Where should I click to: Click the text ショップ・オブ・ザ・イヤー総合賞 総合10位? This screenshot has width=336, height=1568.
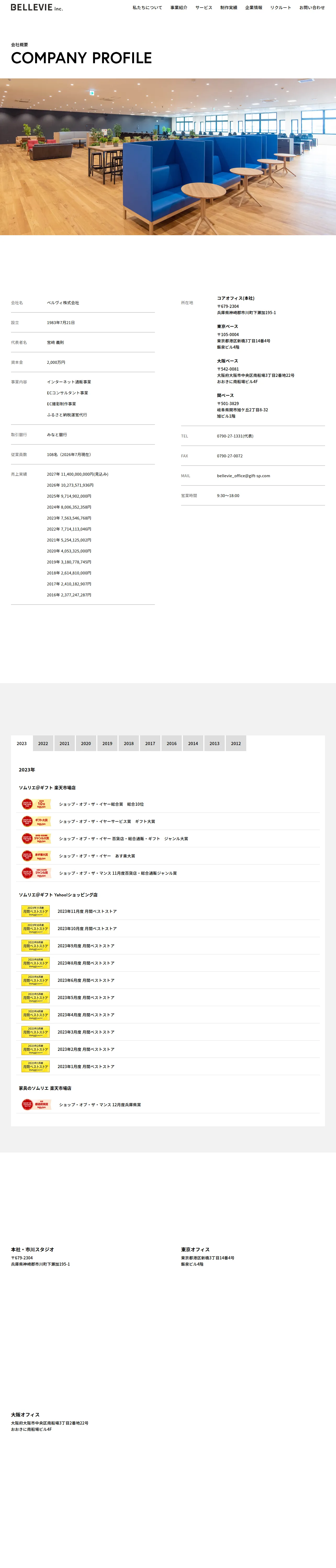pyautogui.click(x=101, y=804)
